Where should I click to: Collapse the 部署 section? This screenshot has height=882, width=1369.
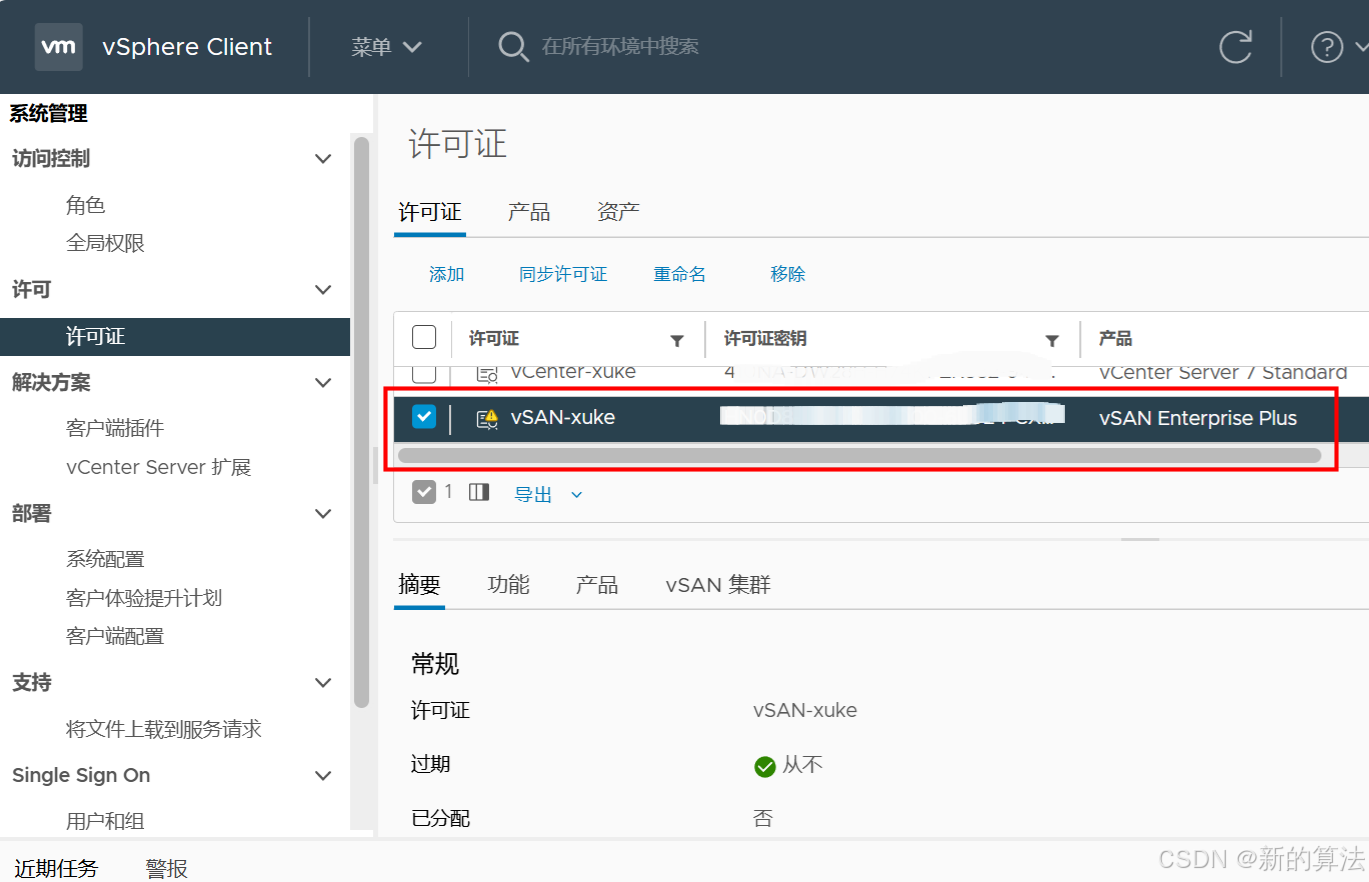coord(323,514)
